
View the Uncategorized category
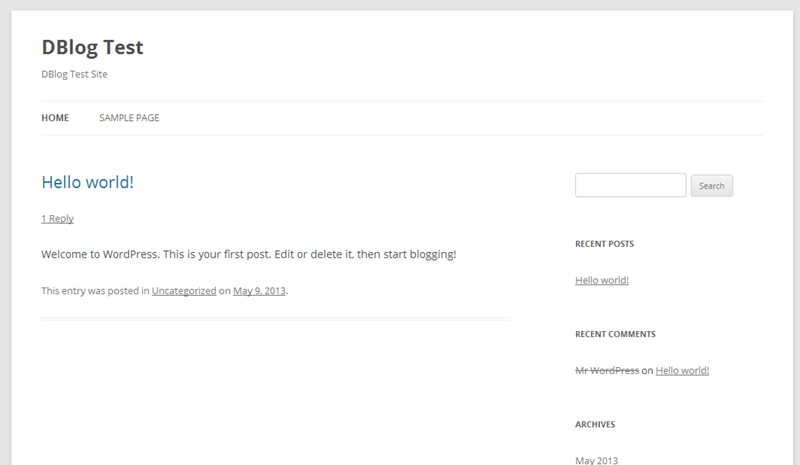pyautogui.click(x=184, y=291)
